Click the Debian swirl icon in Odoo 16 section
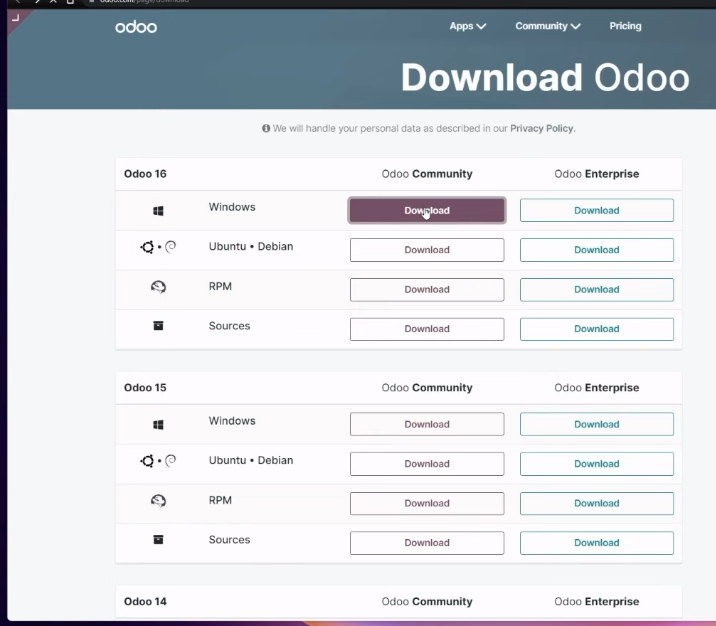Image resolution: width=716 pixels, height=626 pixels. pyautogui.click(x=170, y=247)
